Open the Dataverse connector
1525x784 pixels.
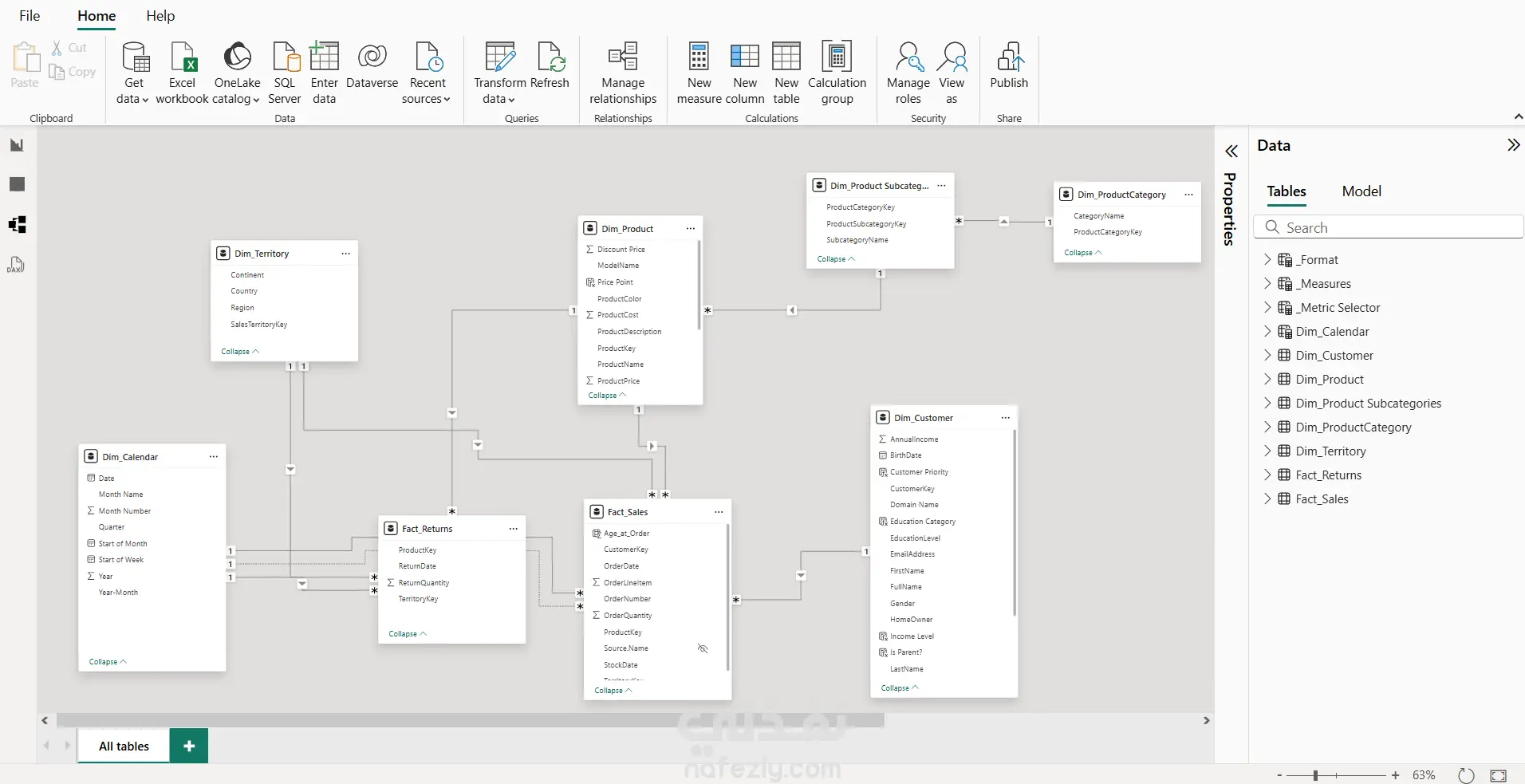372,65
